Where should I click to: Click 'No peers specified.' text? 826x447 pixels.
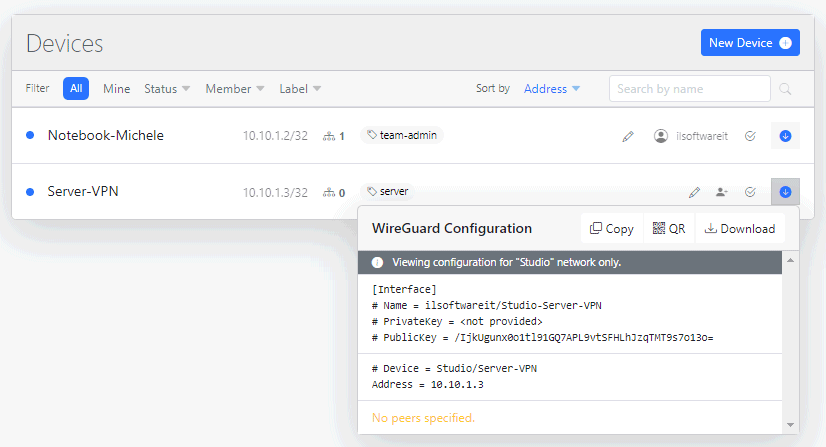click(x=424, y=418)
